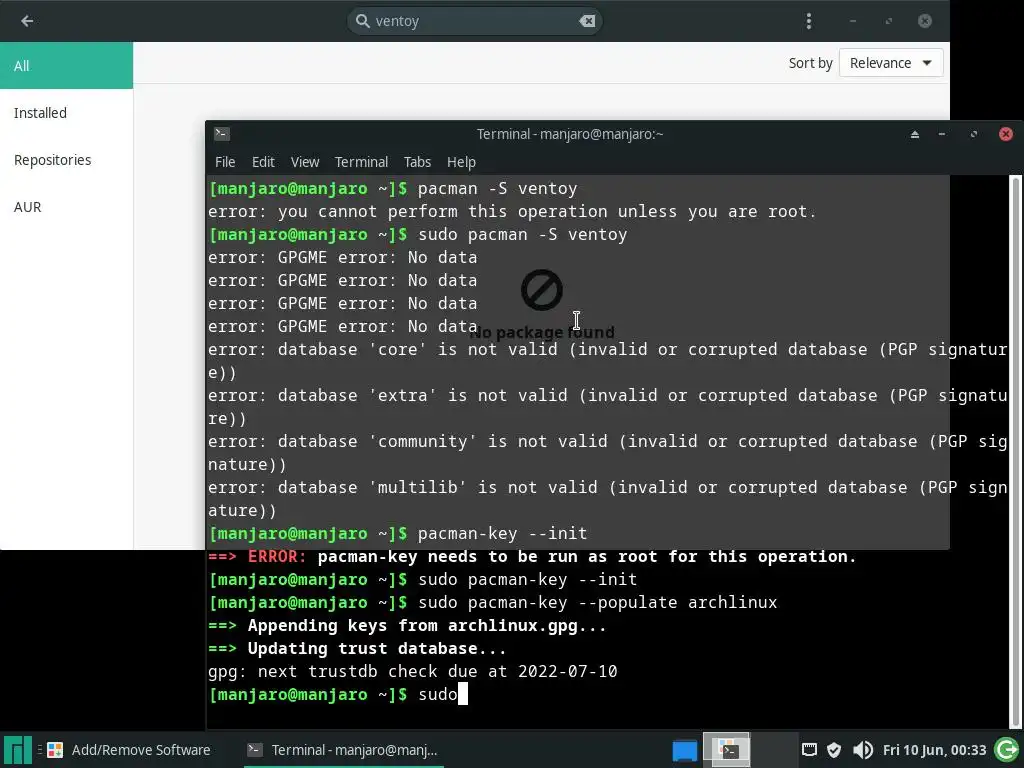This screenshot has width=1024, height=768.
Task: Click the 'you cannot perform this operation' error line
Action: (x=512, y=212)
